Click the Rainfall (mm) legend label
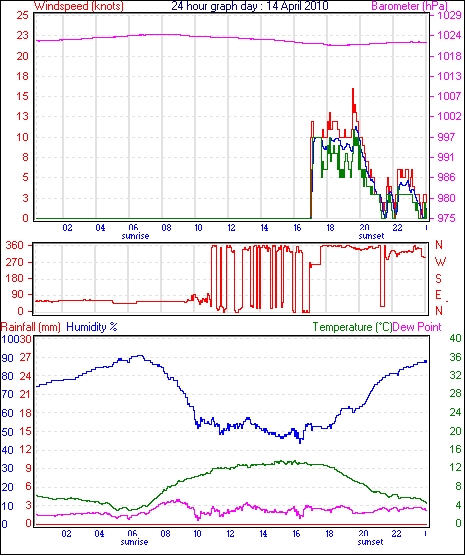Image resolution: width=465 pixels, height=556 pixels. (x=31, y=327)
